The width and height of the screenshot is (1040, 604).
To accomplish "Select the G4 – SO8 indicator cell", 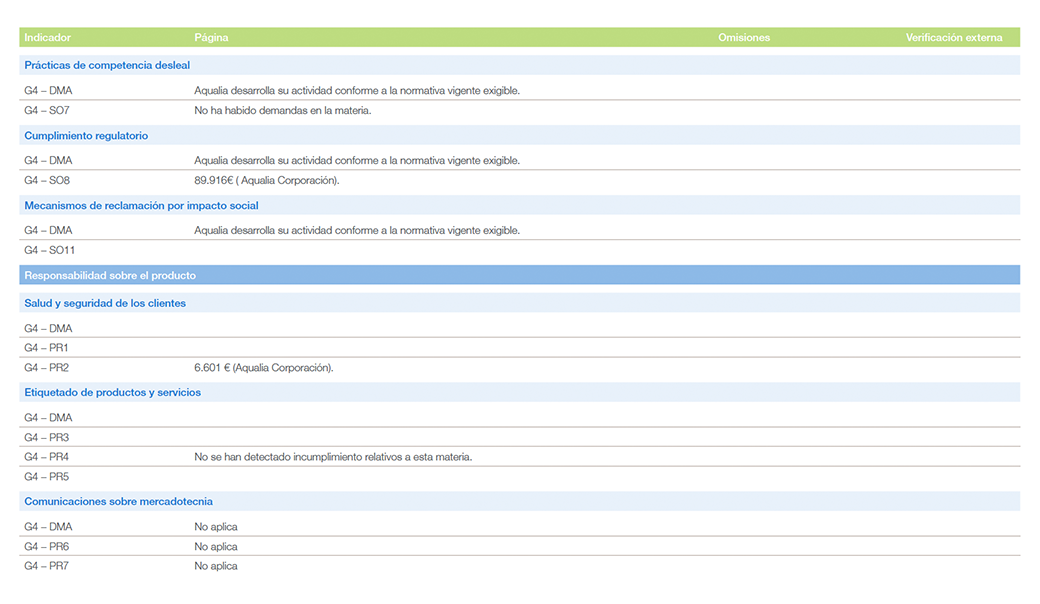I will [47, 181].
